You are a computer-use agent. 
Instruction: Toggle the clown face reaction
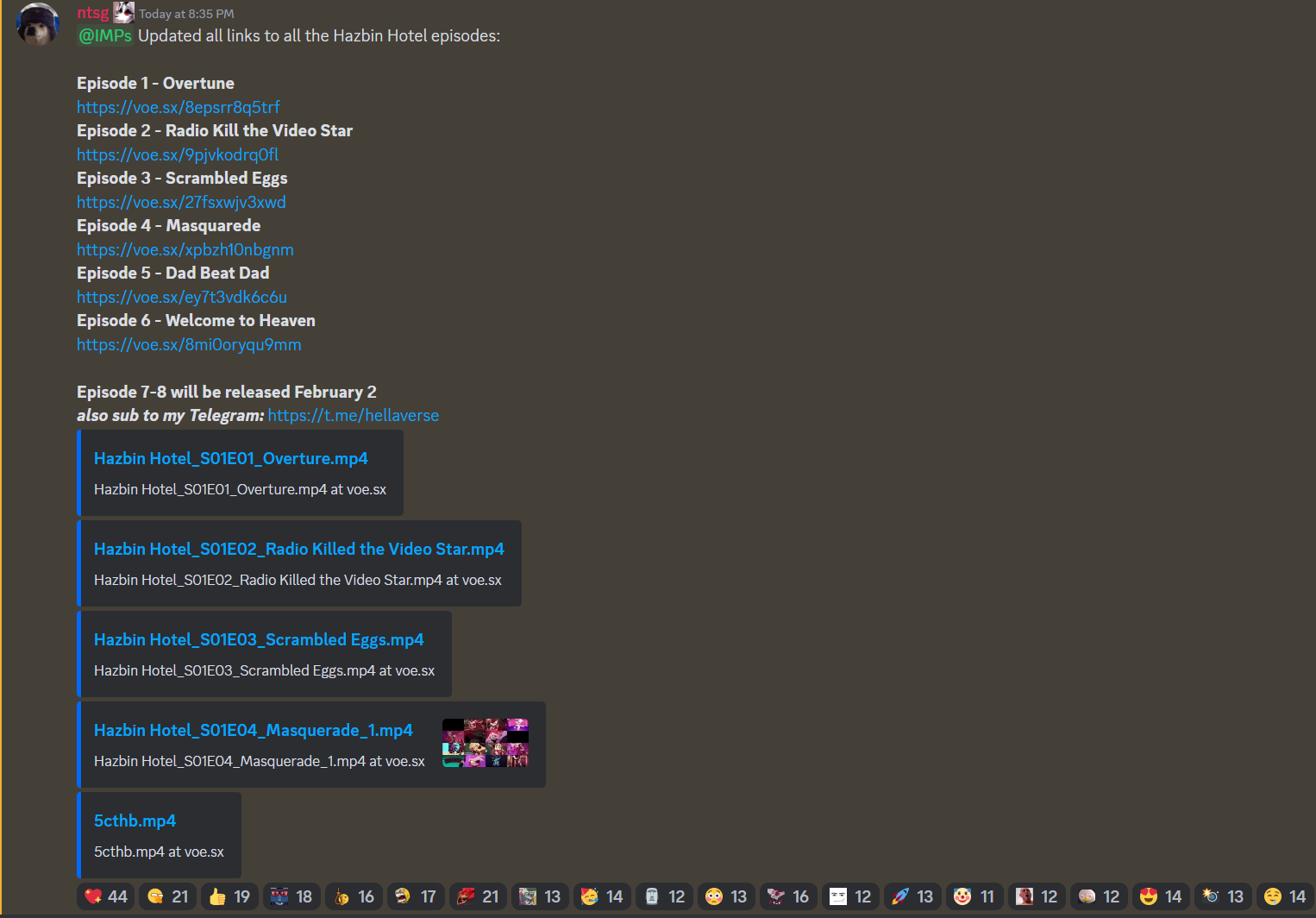pos(975,896)
